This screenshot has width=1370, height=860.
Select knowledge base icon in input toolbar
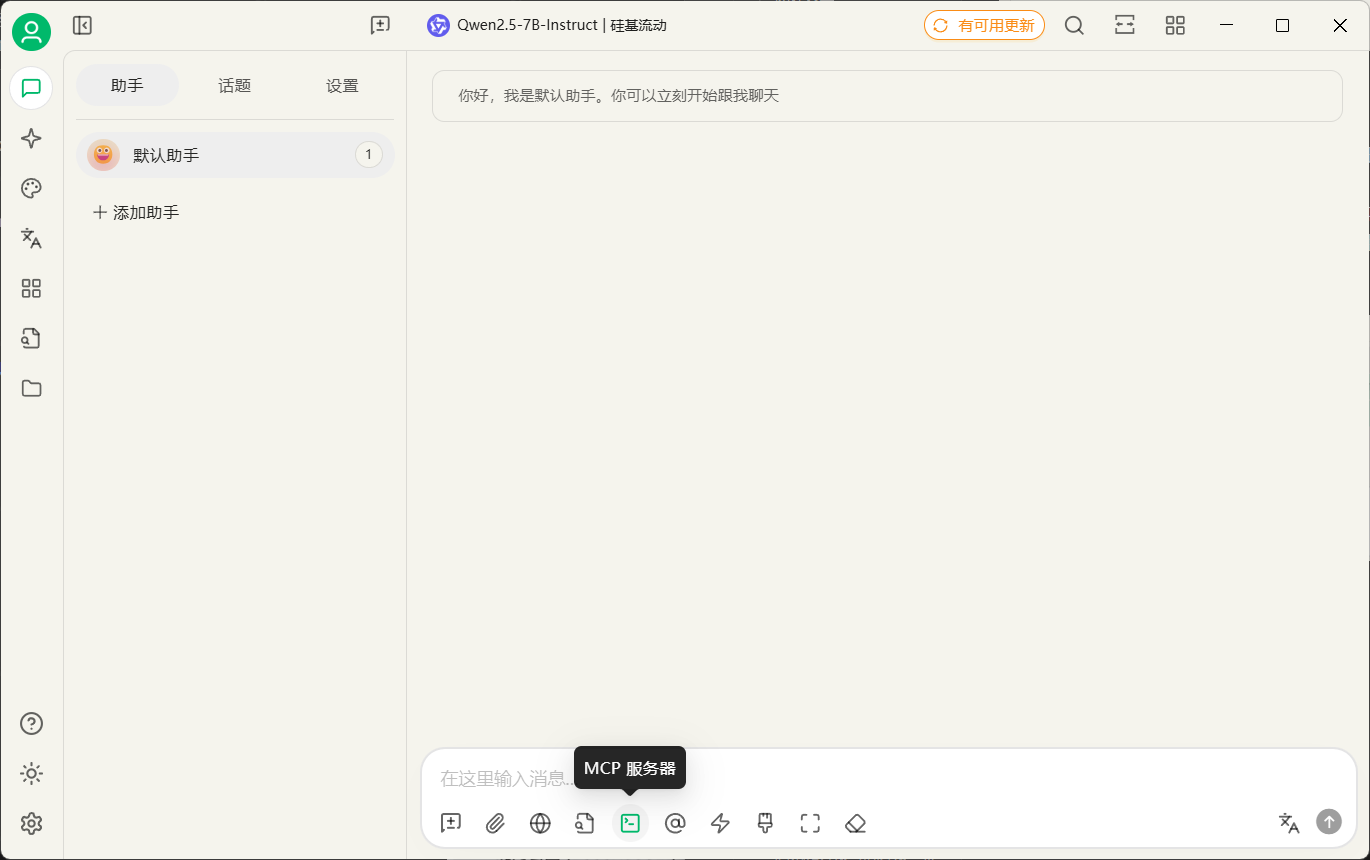[x=585, y=823]
